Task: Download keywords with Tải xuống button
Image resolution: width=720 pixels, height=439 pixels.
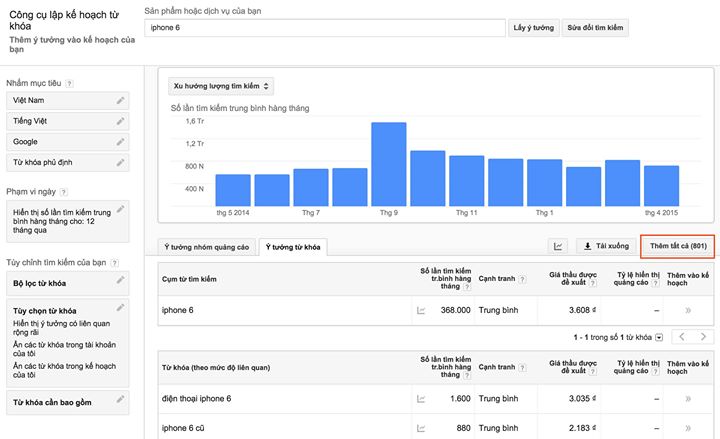Action: click(x=606, y=246)
